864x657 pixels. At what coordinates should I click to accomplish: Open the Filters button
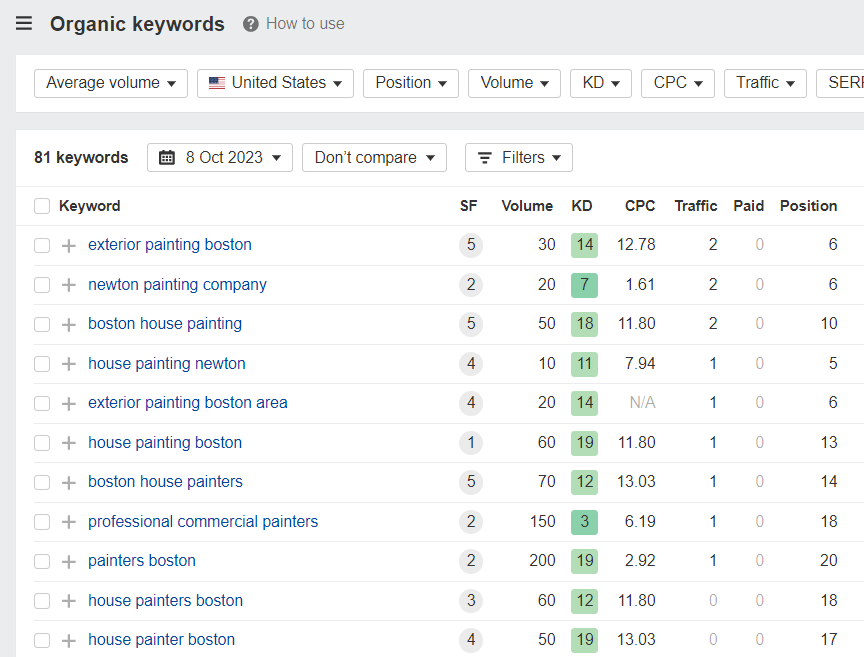(x=519, y=158)
